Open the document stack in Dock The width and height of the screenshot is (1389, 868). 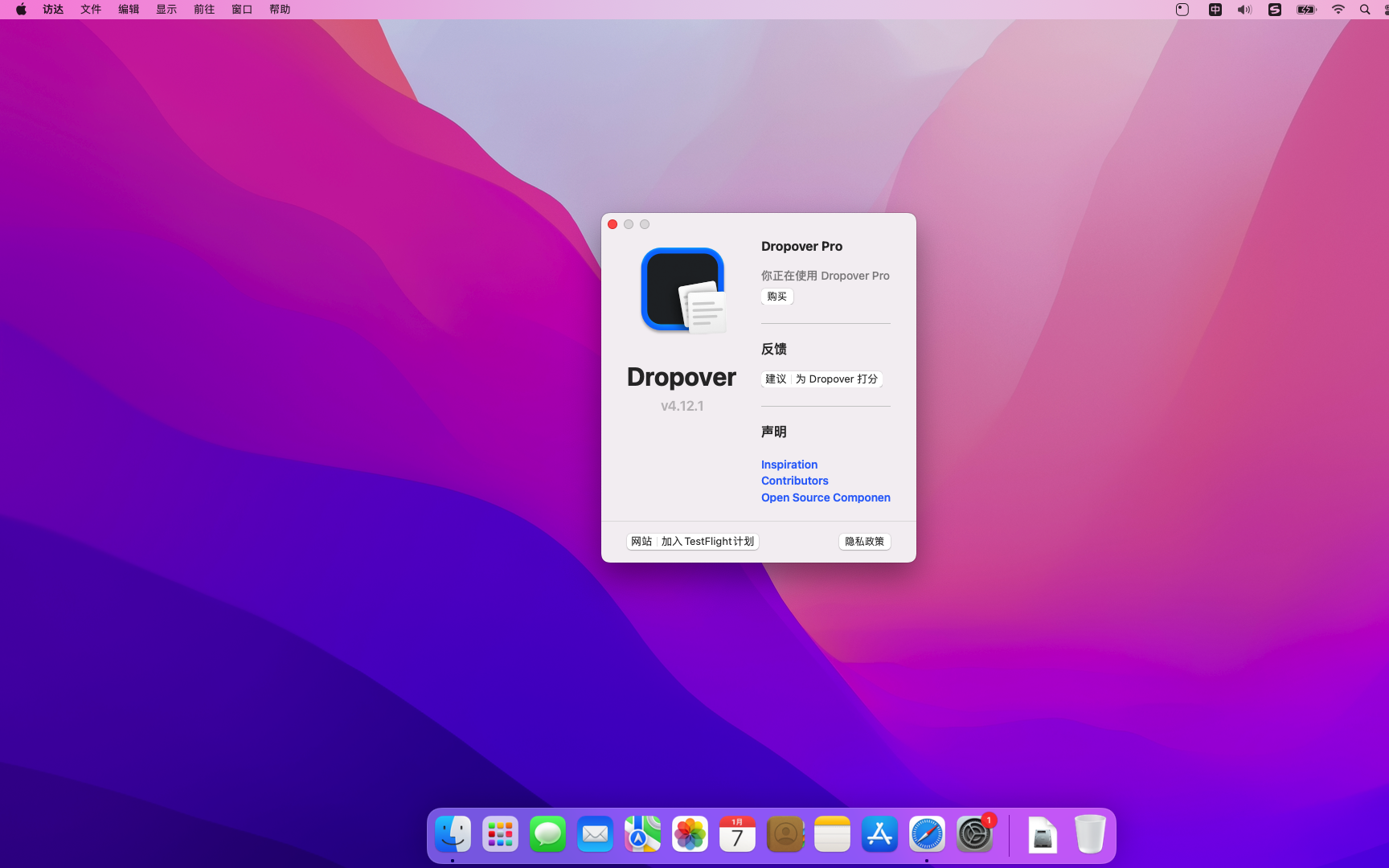pyautogui.click(x=1043, y=834)
